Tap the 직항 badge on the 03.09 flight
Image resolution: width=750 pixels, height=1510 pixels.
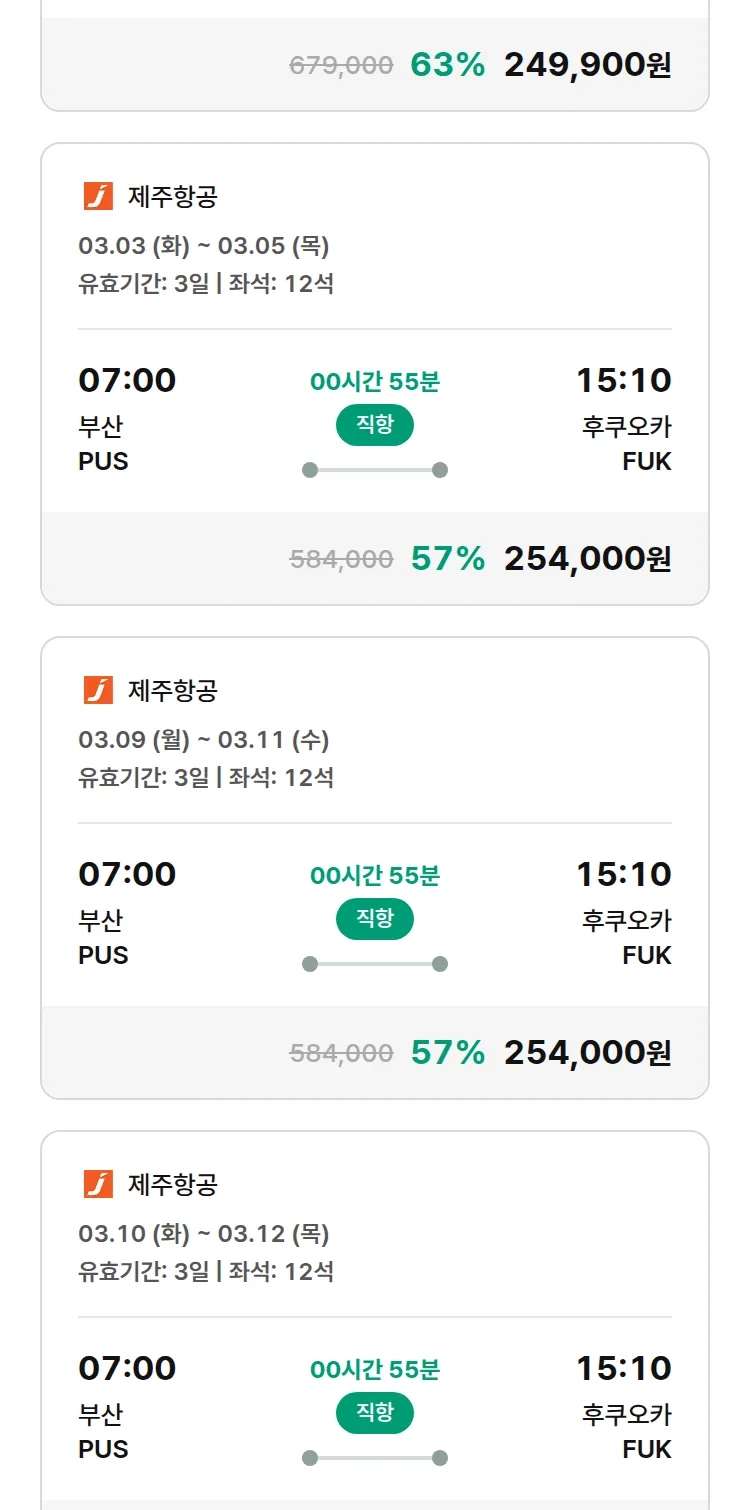(375, 919)
